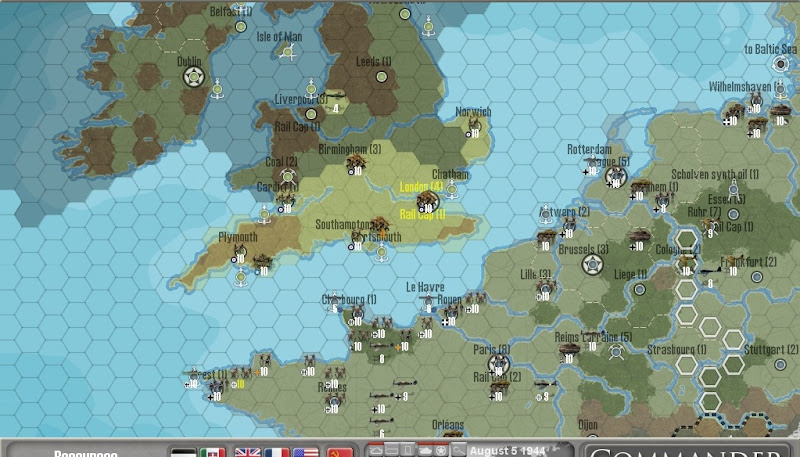
Task: Click the yellow Rail Cap (1) label
Action: pos(422,214)
